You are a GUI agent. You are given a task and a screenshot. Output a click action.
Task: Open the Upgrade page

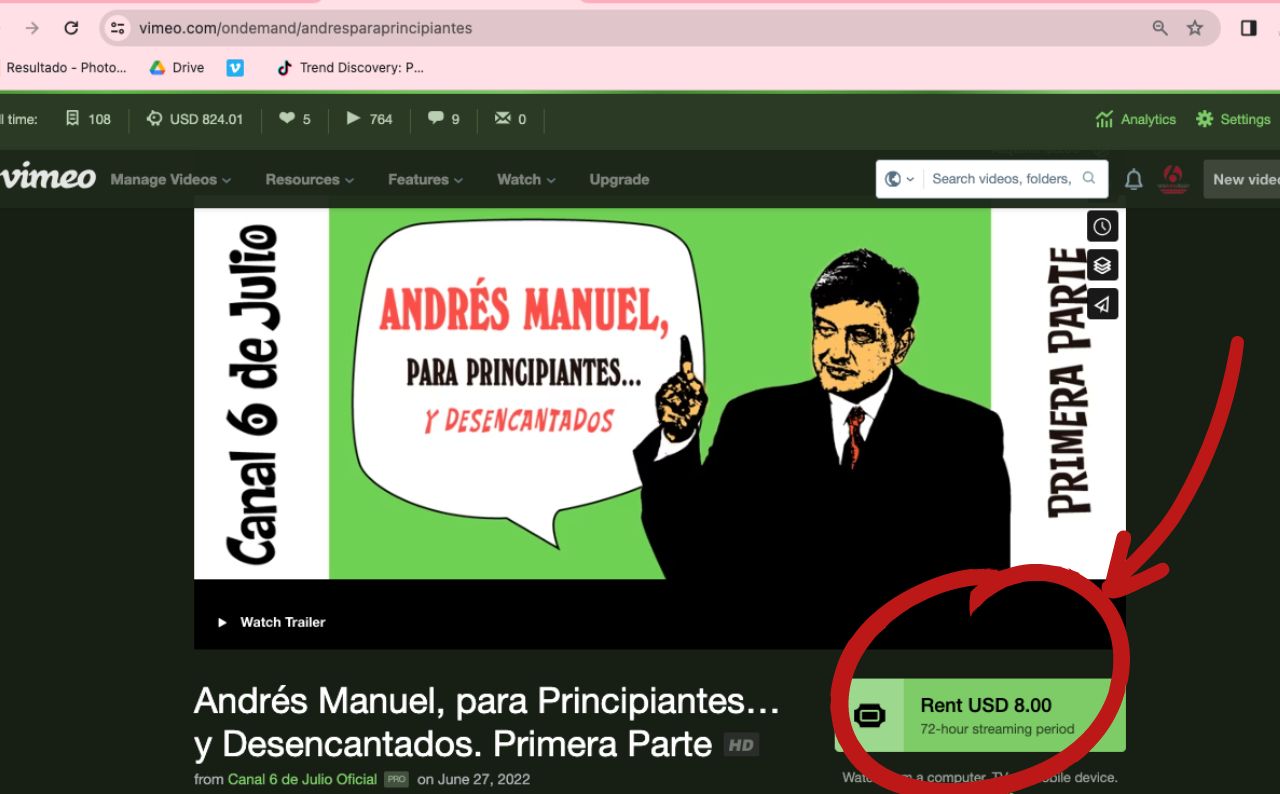click(x=619, y=180)
